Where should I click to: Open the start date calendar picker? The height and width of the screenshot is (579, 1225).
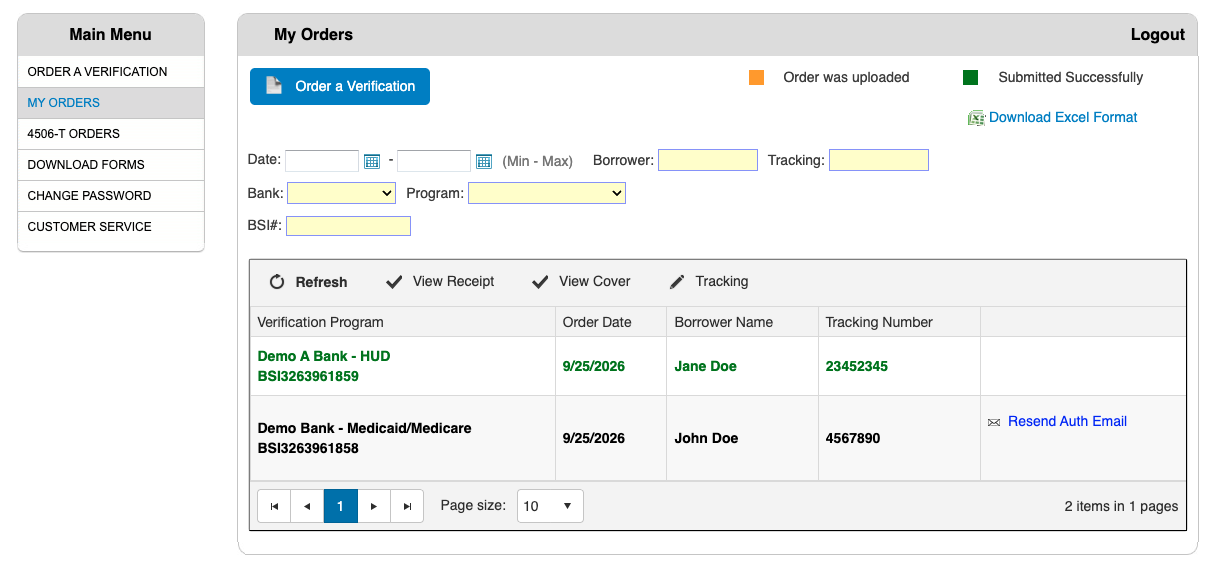(372, 161)
